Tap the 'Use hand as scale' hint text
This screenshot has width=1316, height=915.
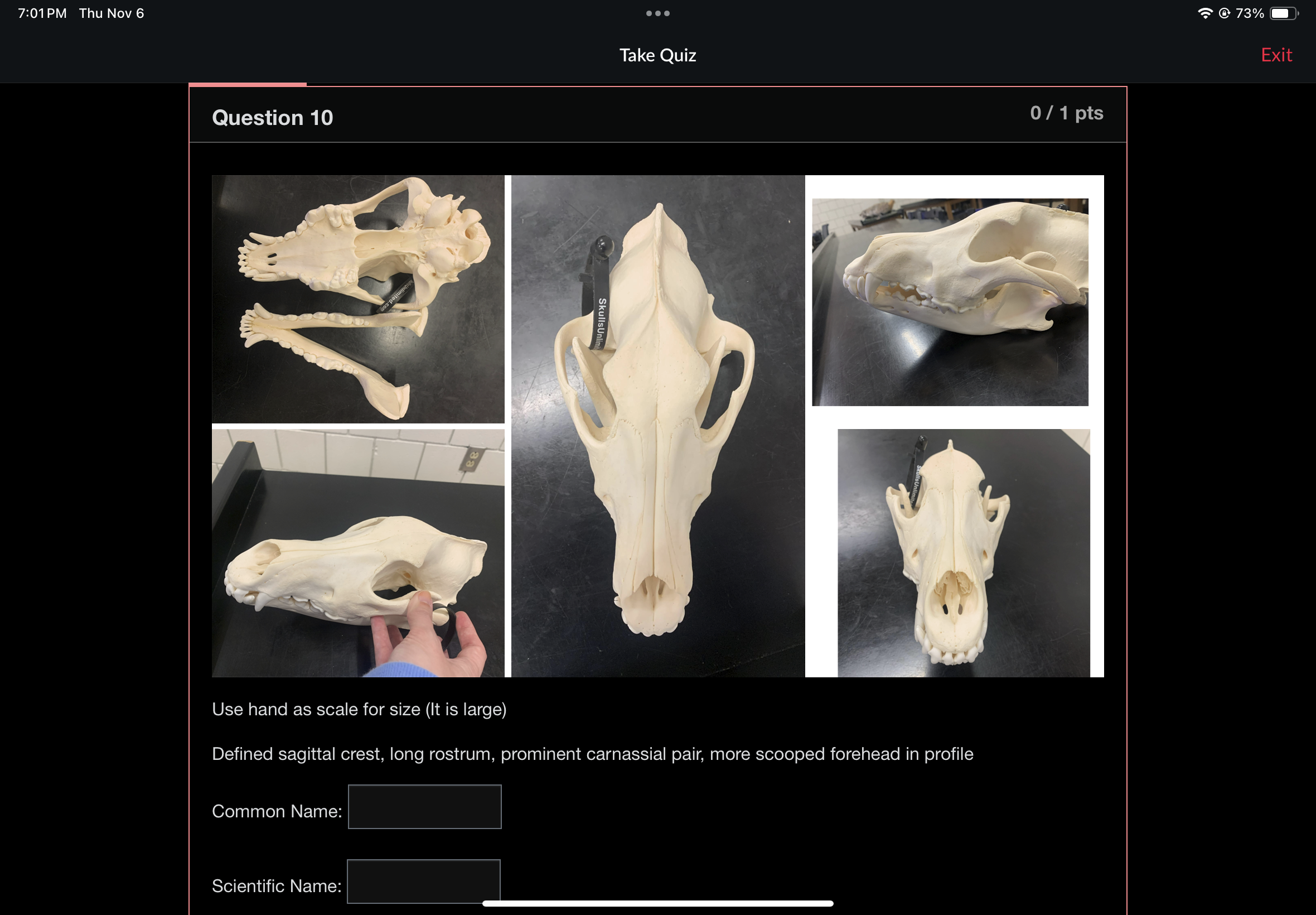point(359,709)
